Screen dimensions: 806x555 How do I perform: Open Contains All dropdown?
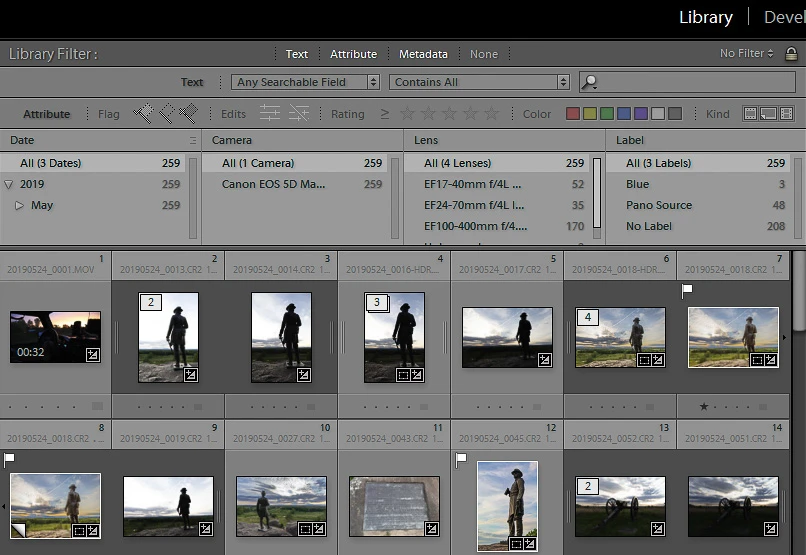479,82
